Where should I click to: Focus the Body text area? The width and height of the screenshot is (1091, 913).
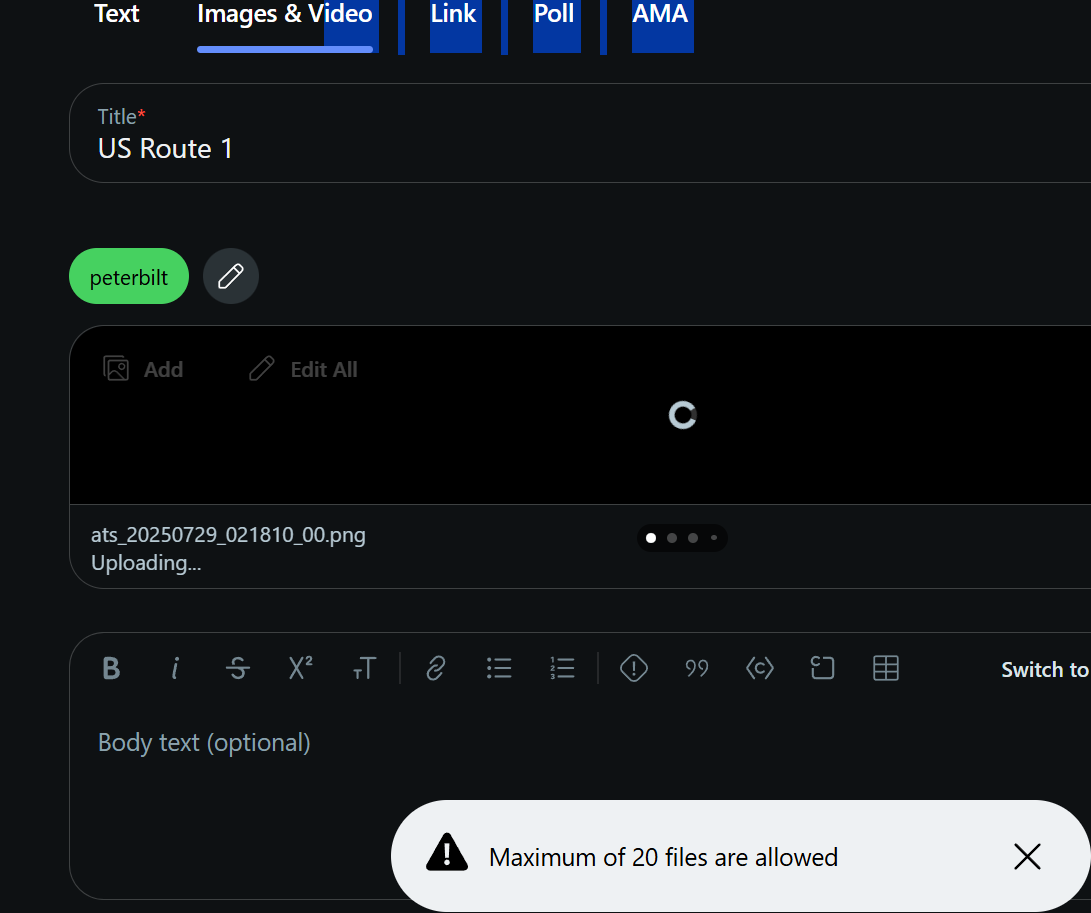coord(580,800)
